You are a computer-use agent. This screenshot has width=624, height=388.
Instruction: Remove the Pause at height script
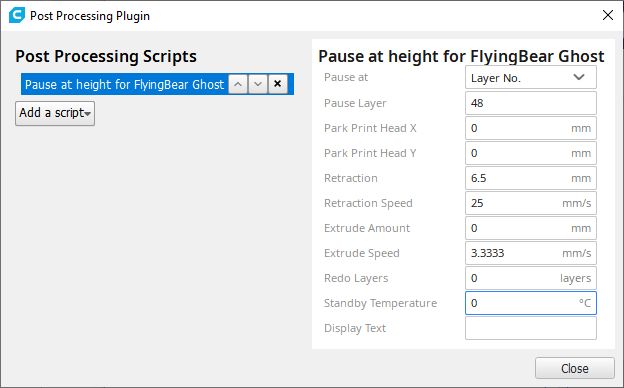[x=278, y=84]
